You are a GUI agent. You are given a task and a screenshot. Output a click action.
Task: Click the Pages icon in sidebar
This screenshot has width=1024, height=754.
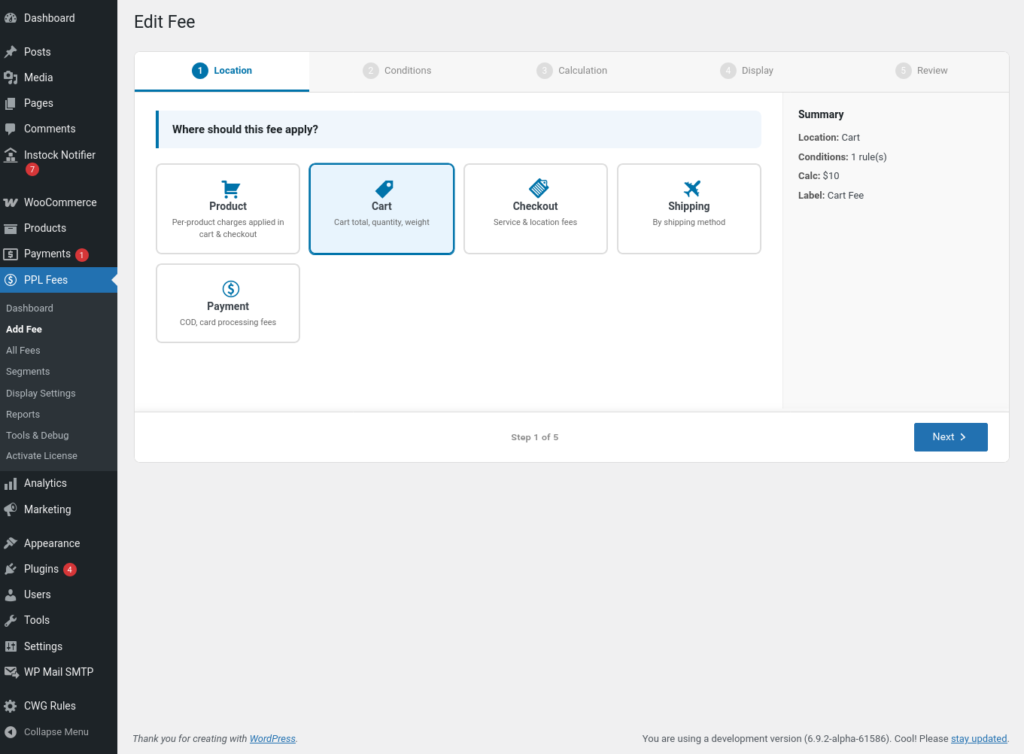[10, 103]
